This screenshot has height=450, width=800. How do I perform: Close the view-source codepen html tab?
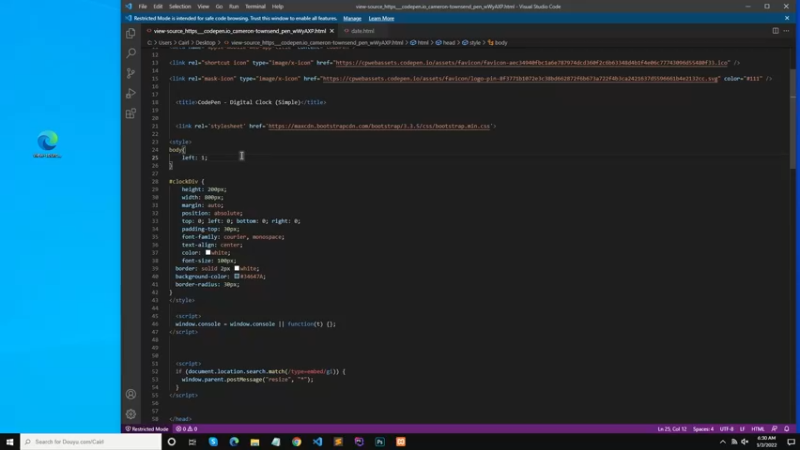[332, 31]
